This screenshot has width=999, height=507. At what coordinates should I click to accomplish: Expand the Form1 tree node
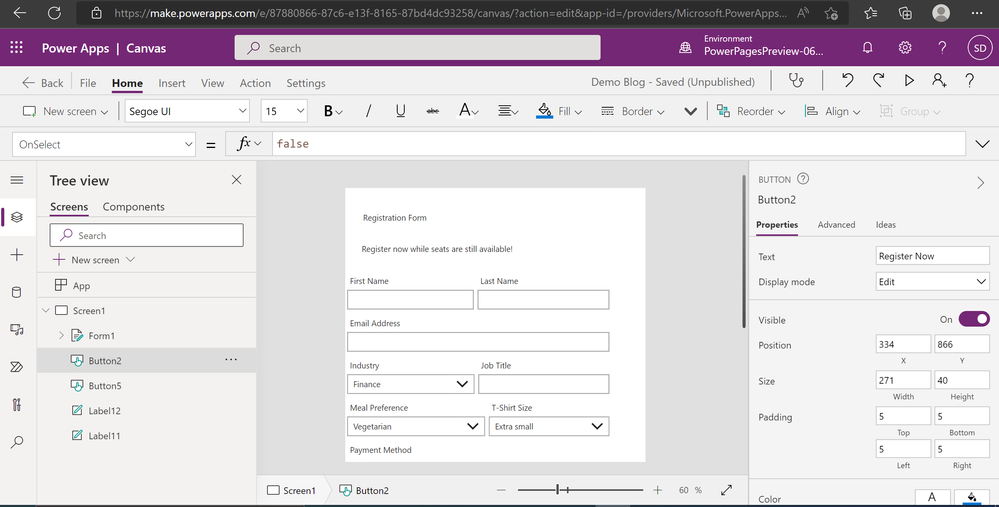(x=61, y=335)
